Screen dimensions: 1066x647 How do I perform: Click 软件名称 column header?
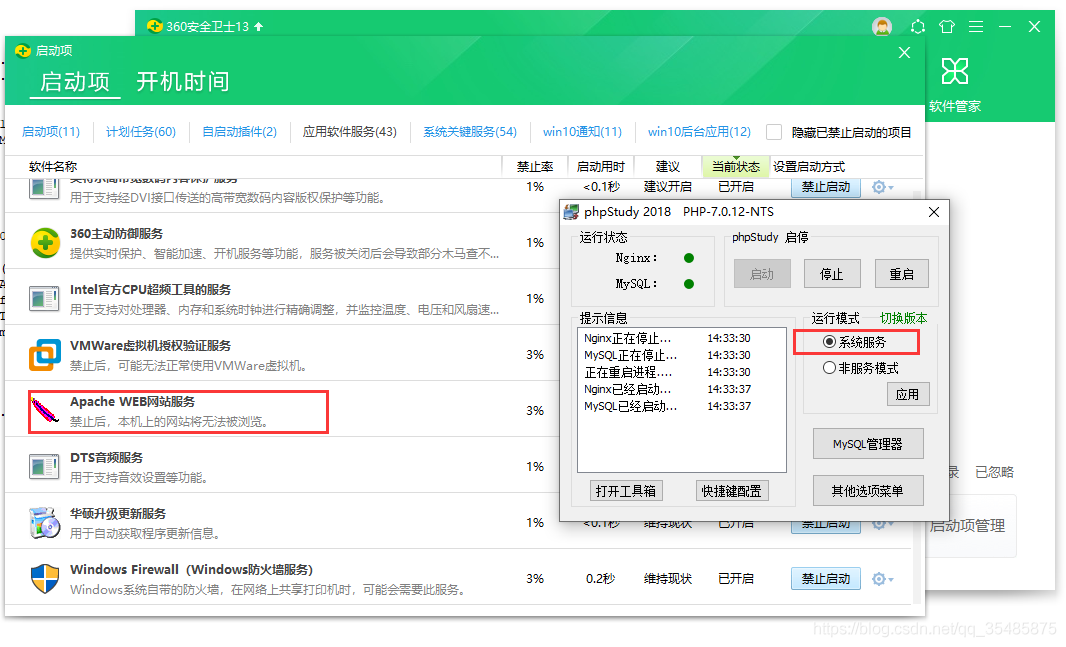pos(53,167)
